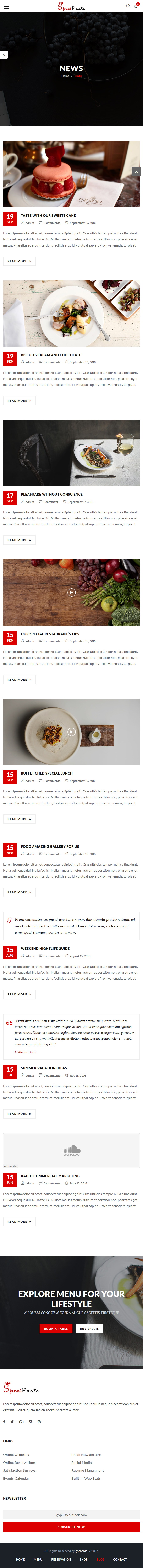The height and width of the screenshot is (1568, 143).
Task: Click the Twitter icon in the footer
Action: click(x=12, y=1422)
